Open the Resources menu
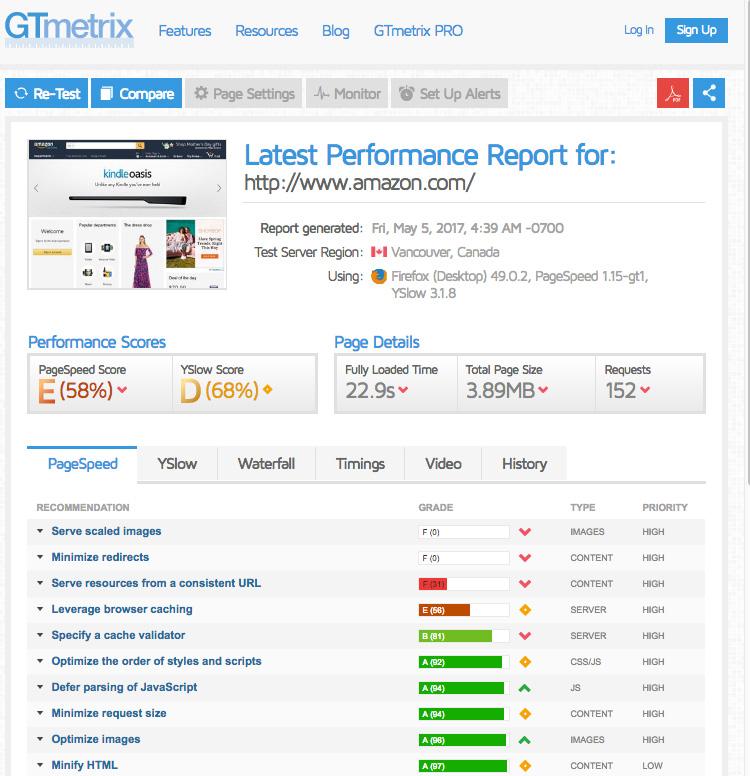Screen dimensions: 750x776 pos(266,31)
